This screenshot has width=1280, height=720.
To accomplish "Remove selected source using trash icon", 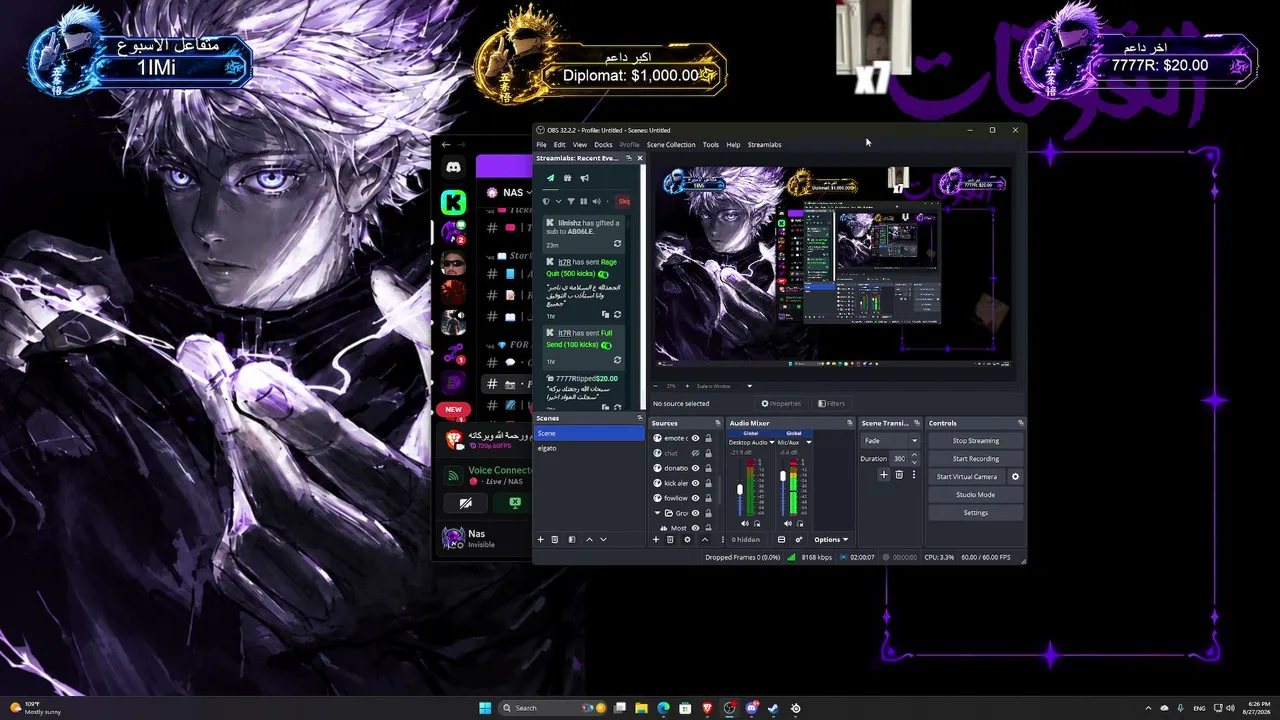I will pos(670,539).
